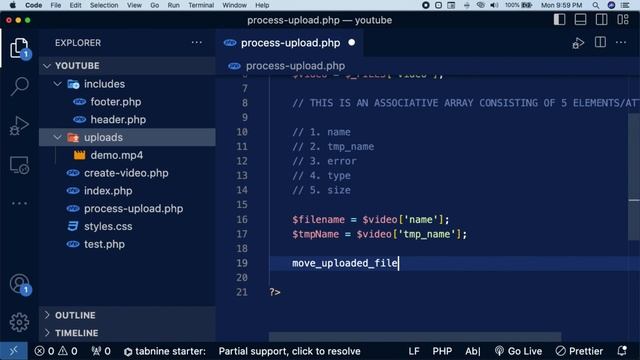The width and height of the screenshot is (640, 360).
Task: Open footer.php in the explorer
Action: coord(116,102)
